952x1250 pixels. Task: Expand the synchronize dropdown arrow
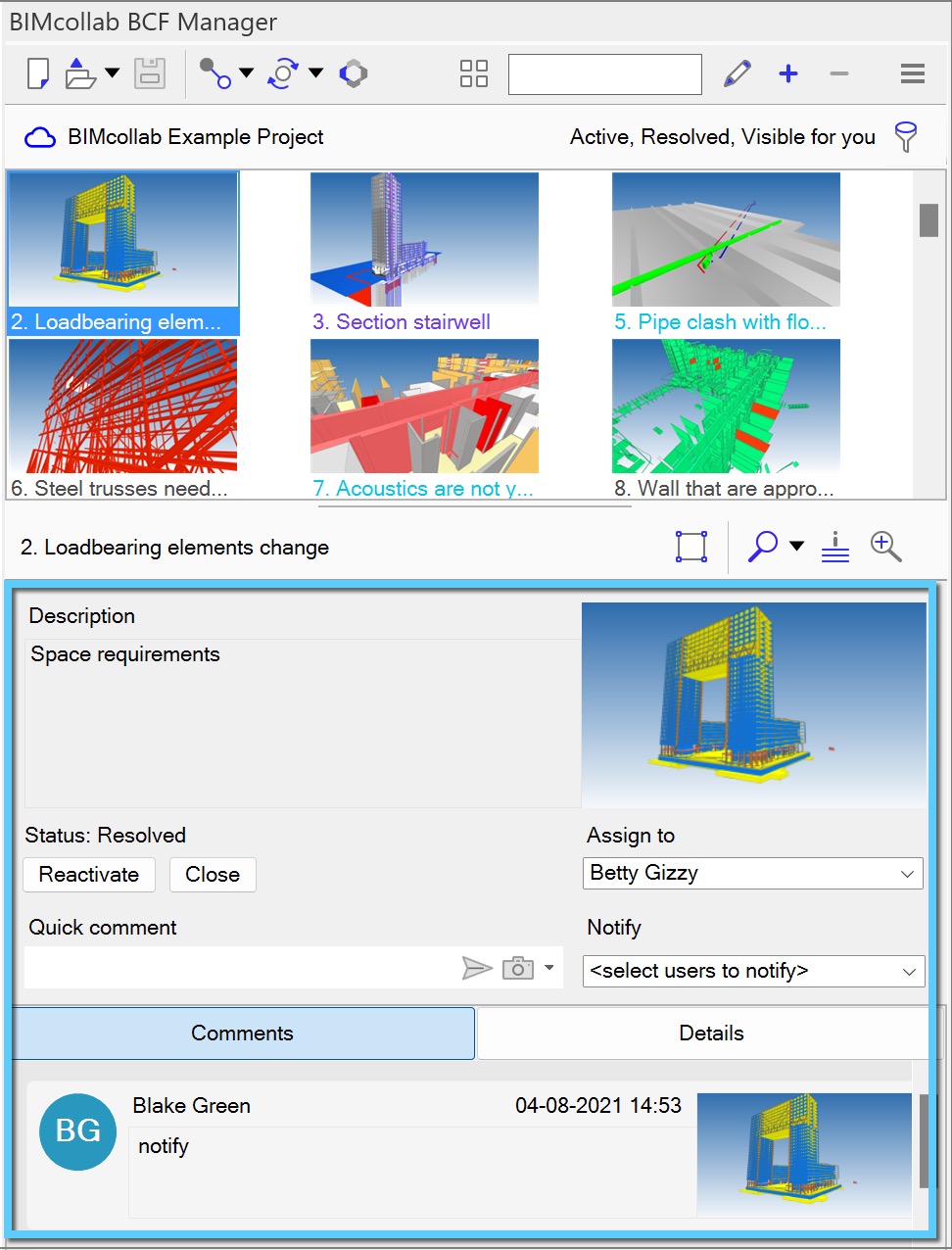315,72
